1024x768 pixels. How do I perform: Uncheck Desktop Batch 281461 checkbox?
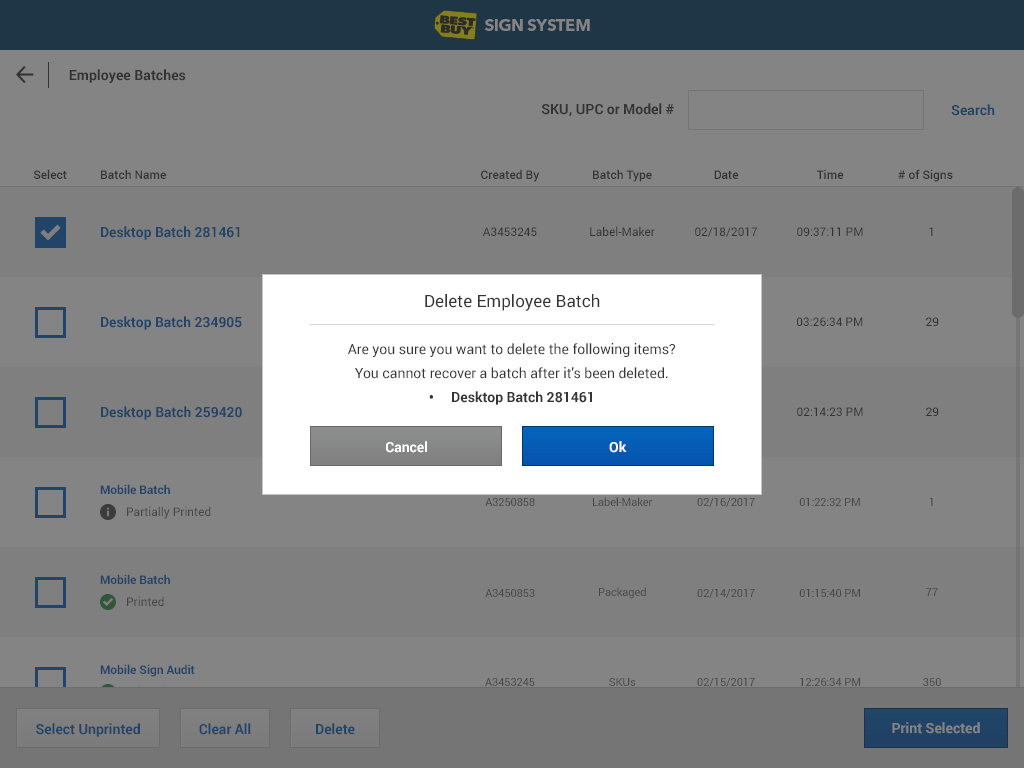(50, 232)
